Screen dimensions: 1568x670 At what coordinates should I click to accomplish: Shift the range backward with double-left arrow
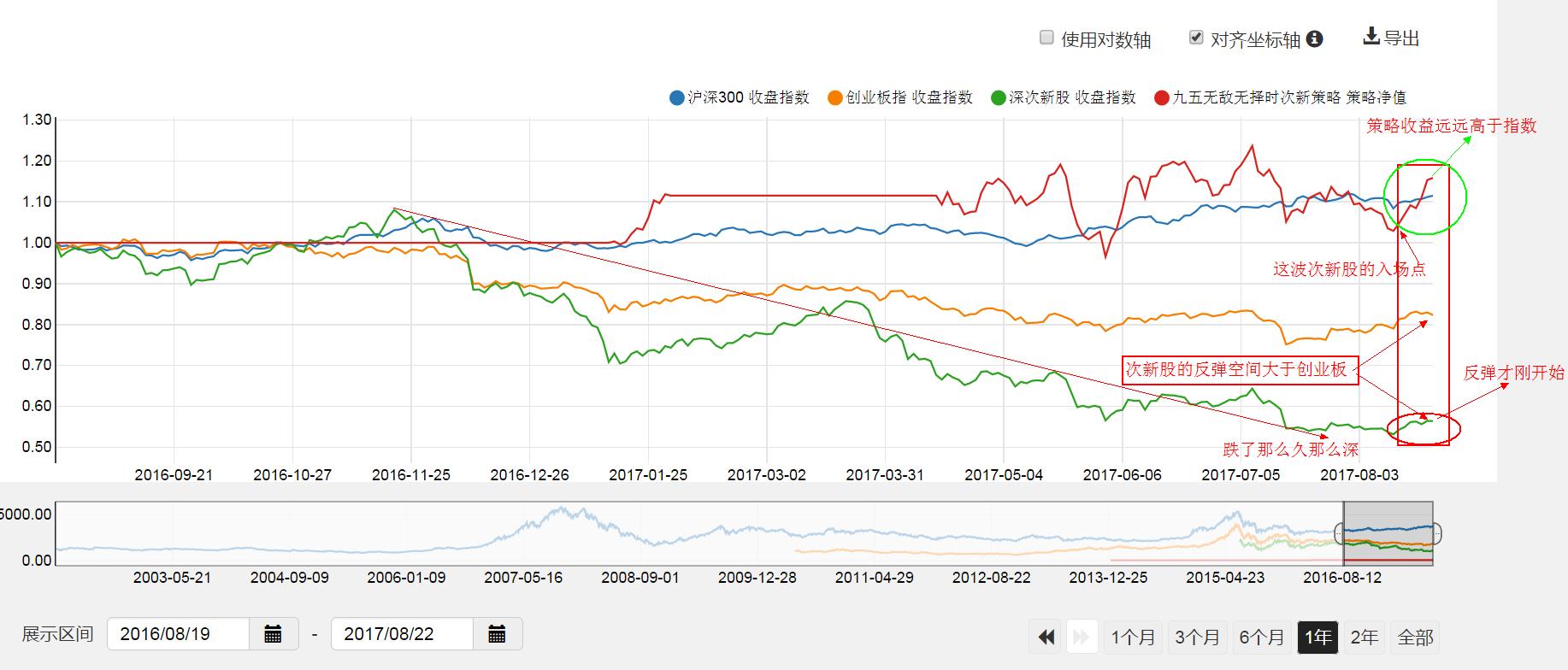[x=1046, y=637]
